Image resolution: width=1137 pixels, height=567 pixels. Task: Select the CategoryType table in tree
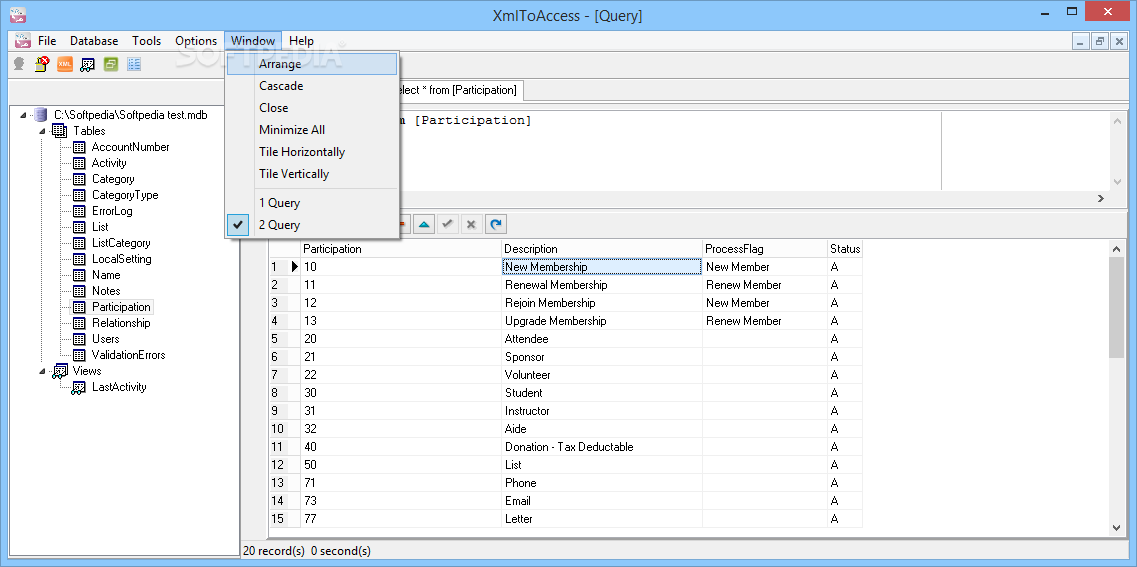125,195
